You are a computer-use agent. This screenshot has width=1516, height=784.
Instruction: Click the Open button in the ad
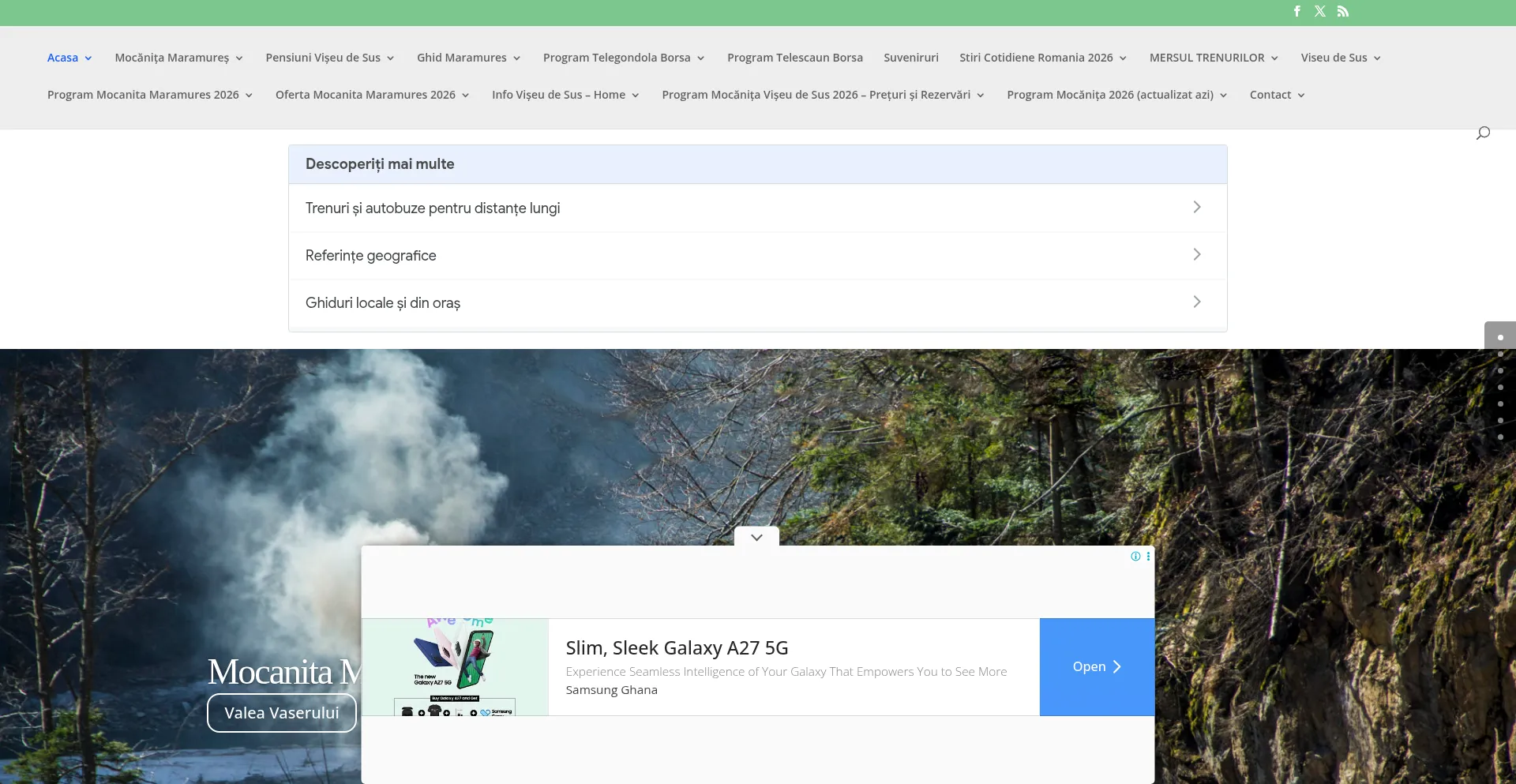click(1097, 667)
